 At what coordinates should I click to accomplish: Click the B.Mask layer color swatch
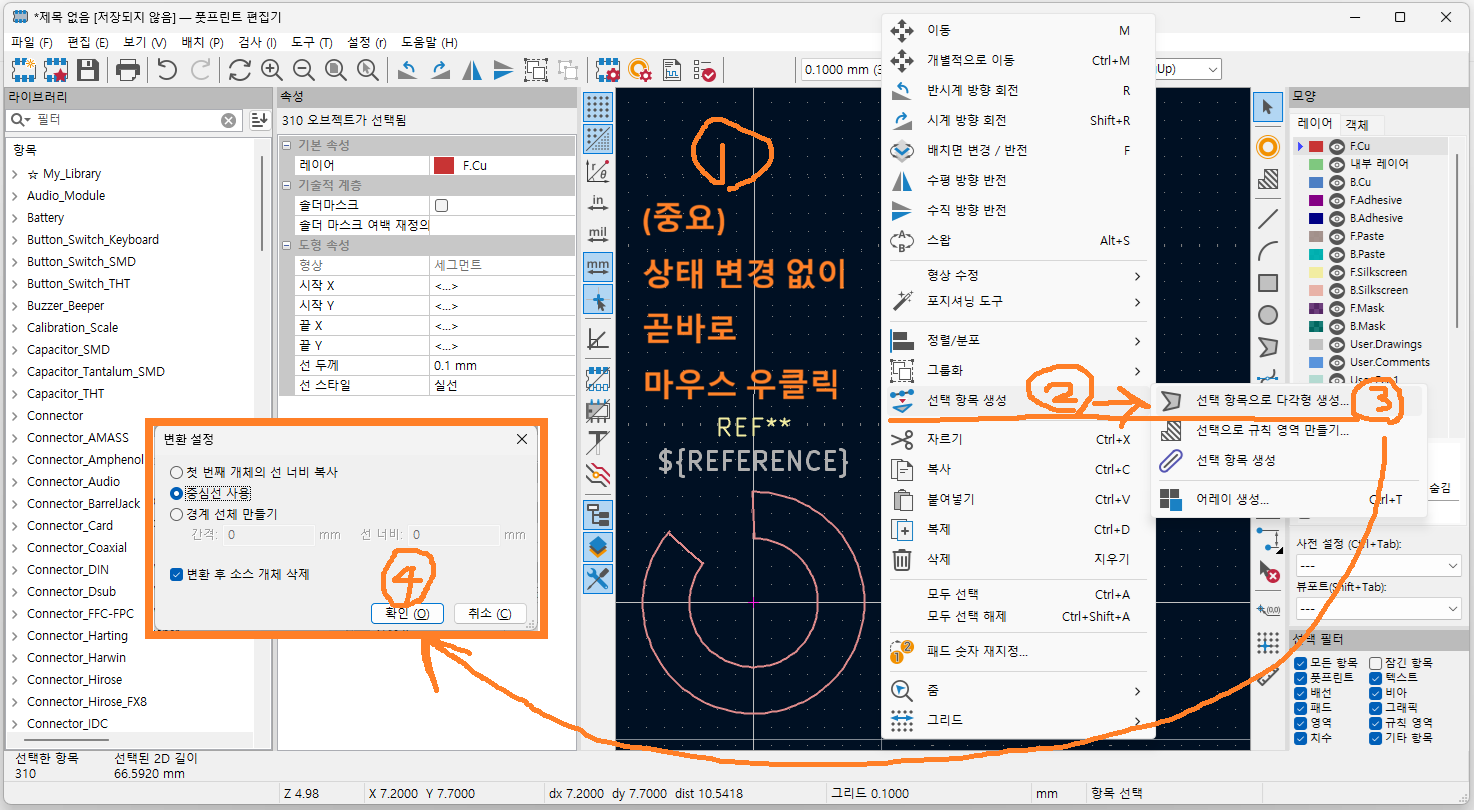pos(1316,326)
